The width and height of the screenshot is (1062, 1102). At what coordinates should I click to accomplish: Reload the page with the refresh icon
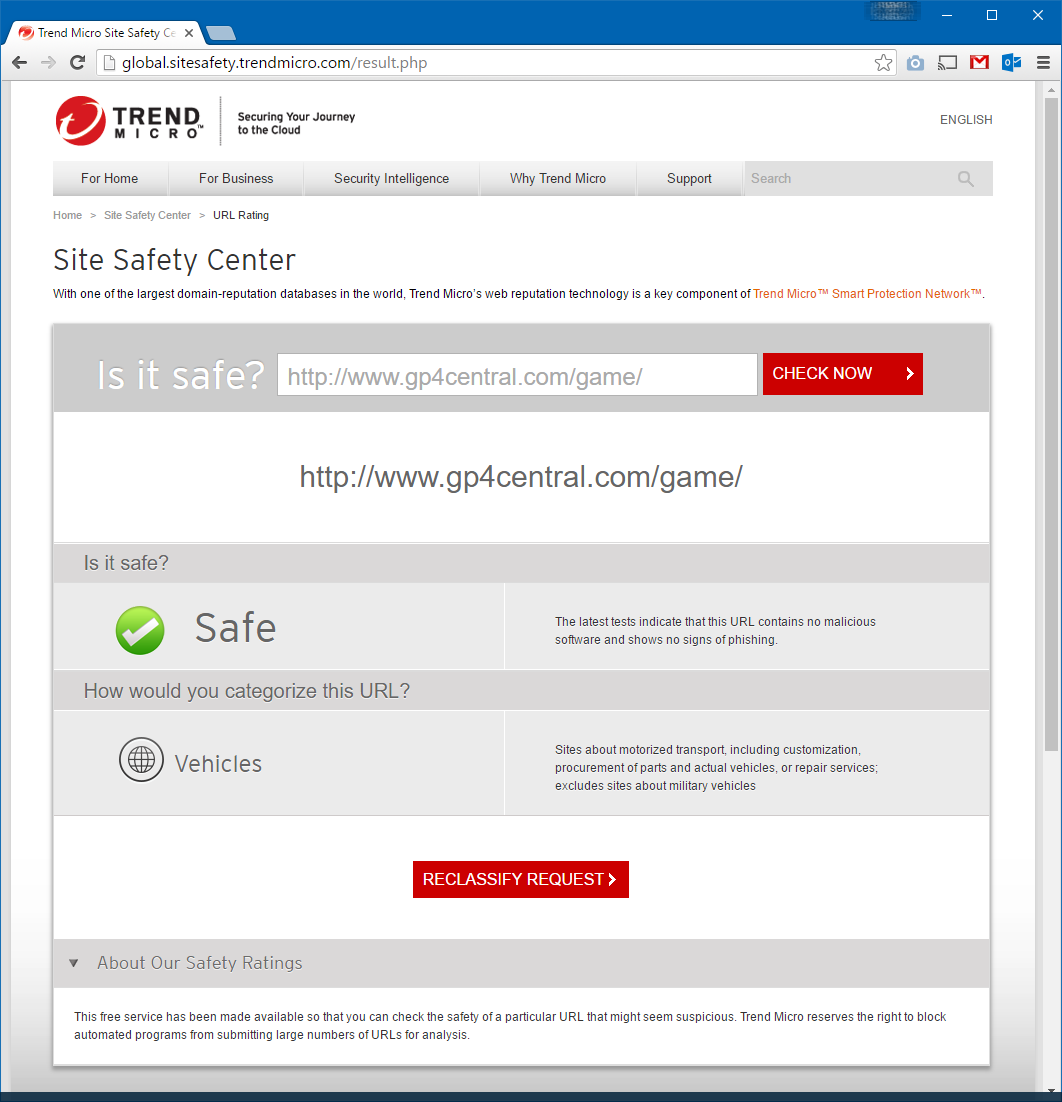pos(77,63)
